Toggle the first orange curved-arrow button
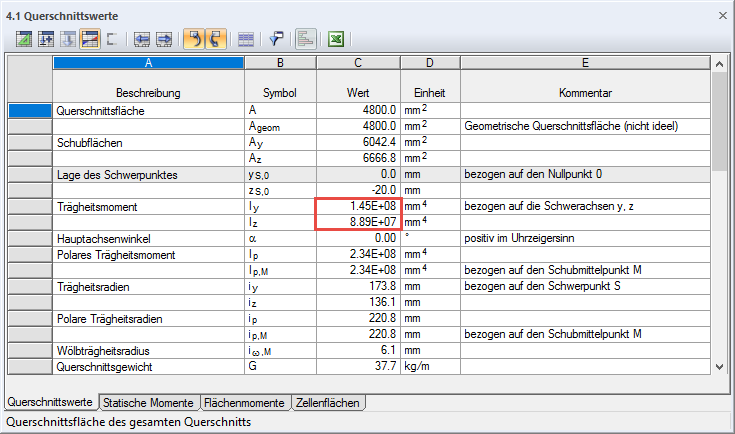Screen dimensions: 735x434 [x=194, y=39]
